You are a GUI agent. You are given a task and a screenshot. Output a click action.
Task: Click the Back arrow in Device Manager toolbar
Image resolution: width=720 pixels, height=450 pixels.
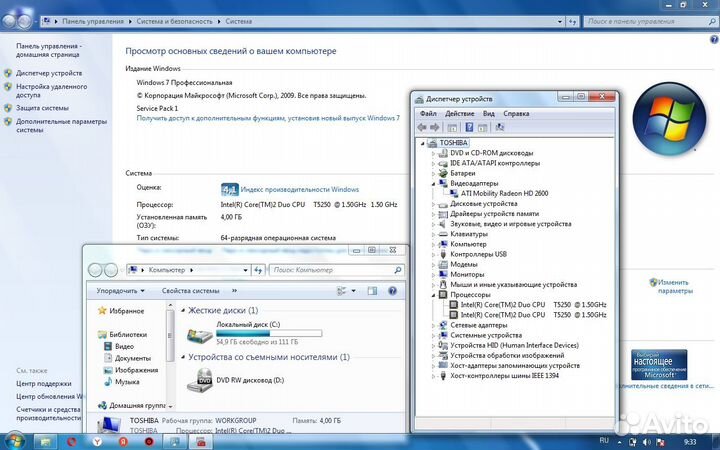[x=422, y=127]
